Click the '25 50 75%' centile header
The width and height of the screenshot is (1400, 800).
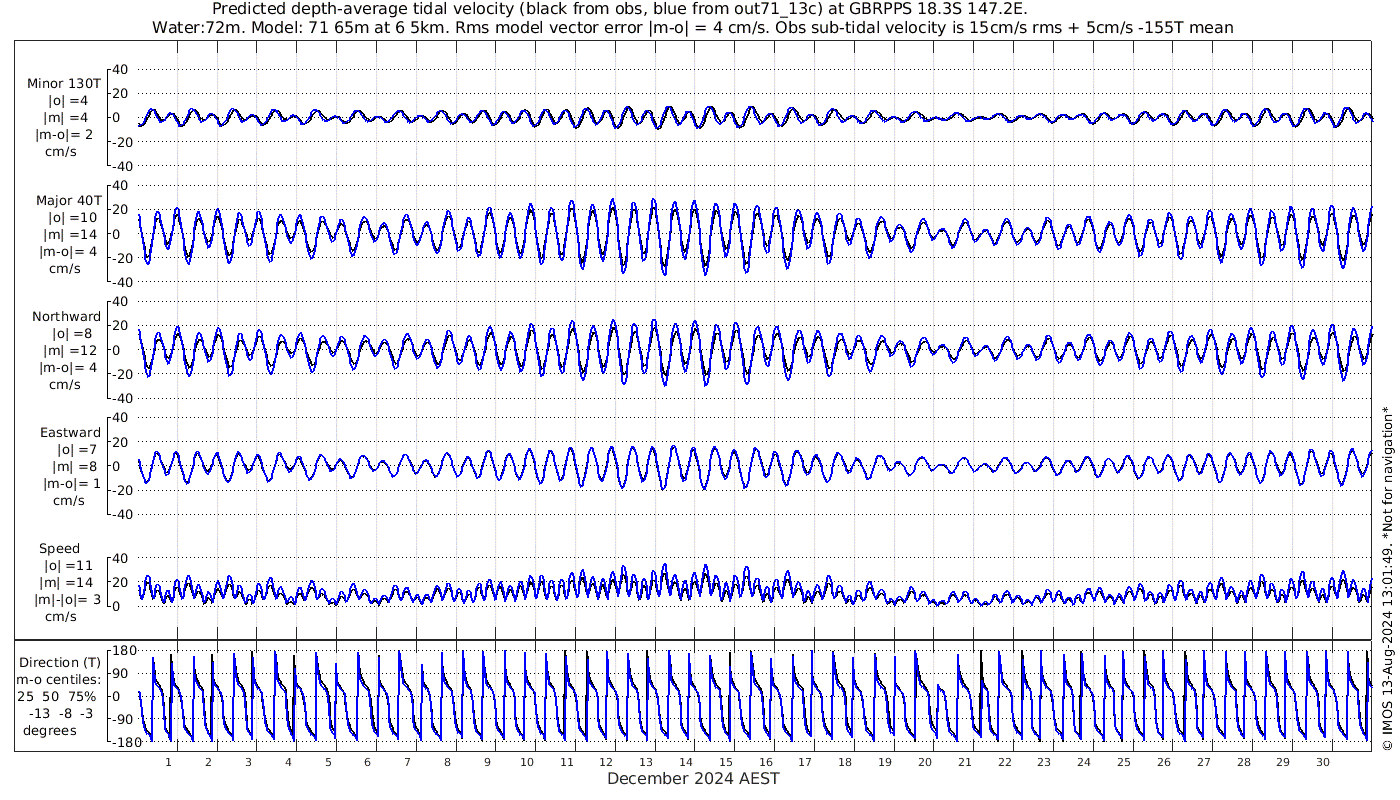56,696
